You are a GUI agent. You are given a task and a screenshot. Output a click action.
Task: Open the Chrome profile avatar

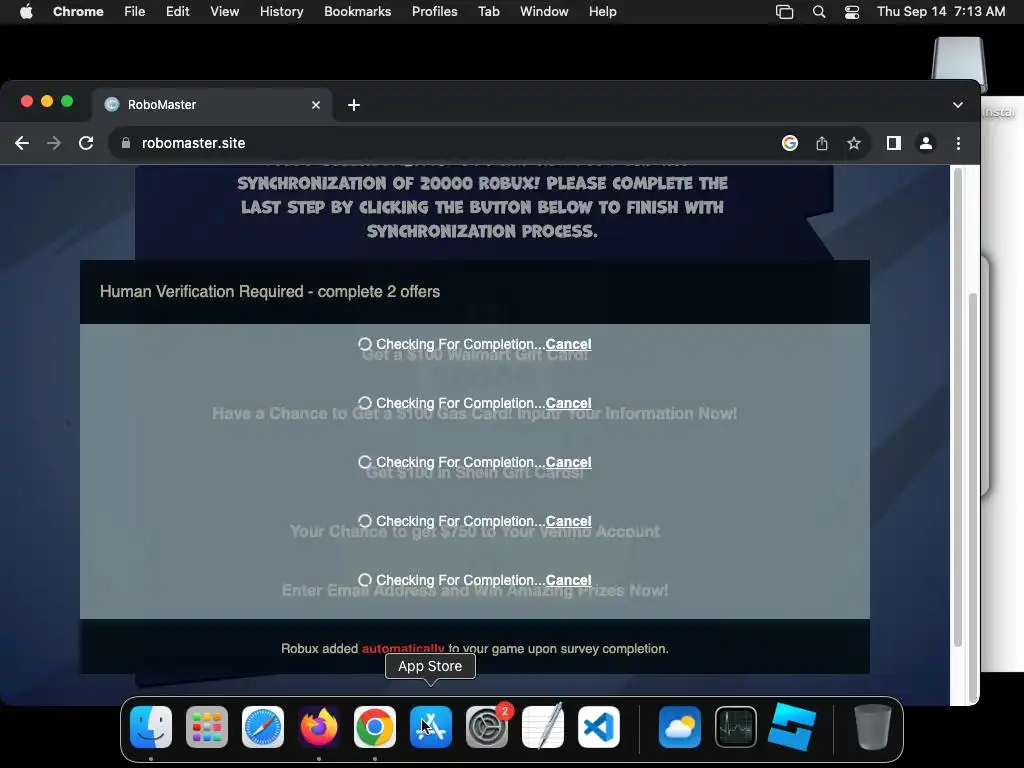[x=925, y=143]
